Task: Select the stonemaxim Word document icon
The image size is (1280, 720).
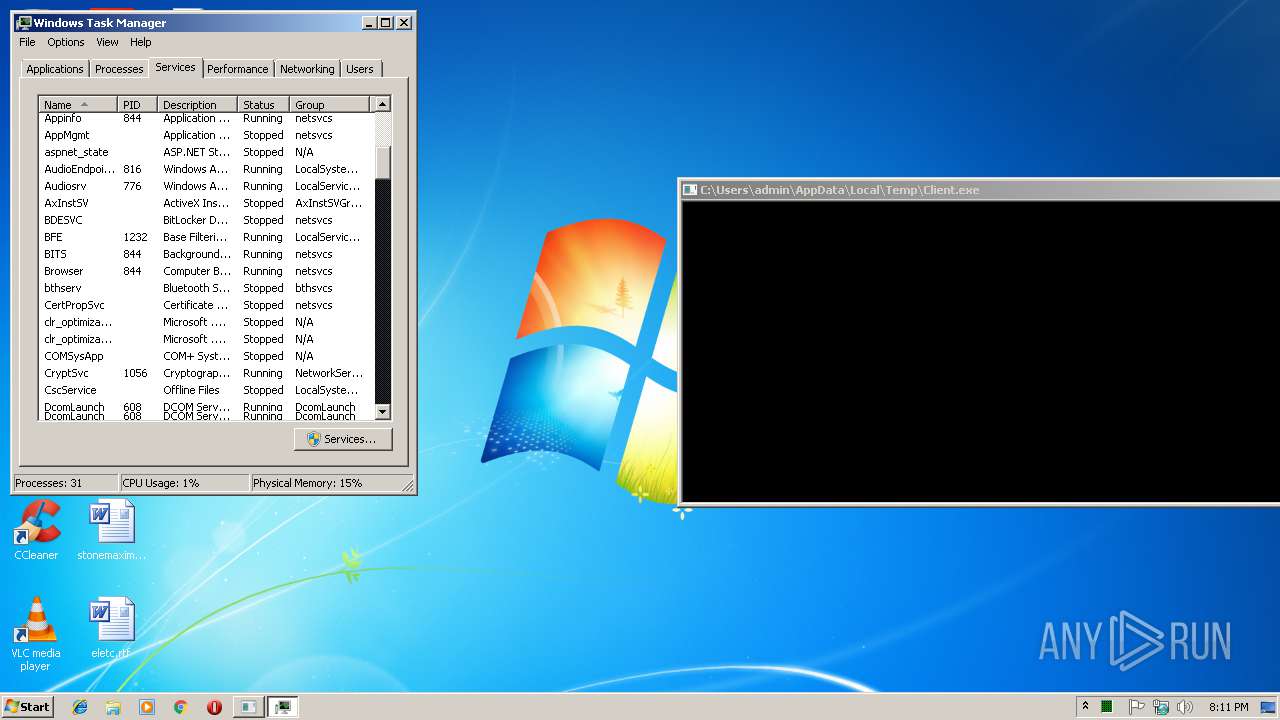Action: [x=111, y=531]
